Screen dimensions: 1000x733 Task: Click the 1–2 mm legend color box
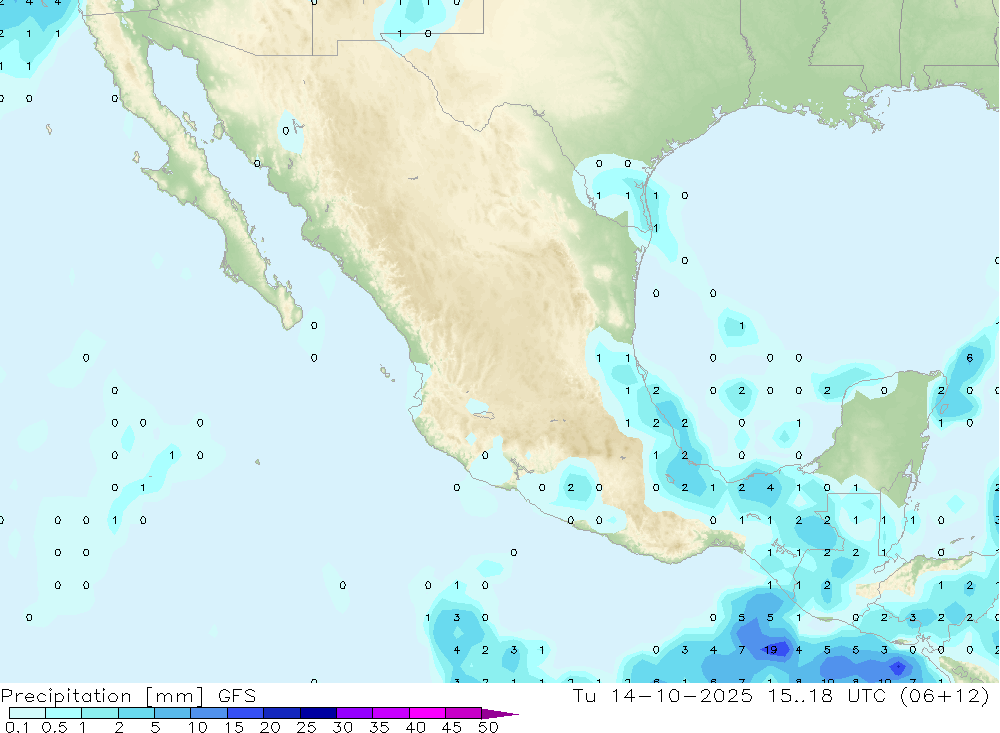pyautogui.click(x=99, y=713)
